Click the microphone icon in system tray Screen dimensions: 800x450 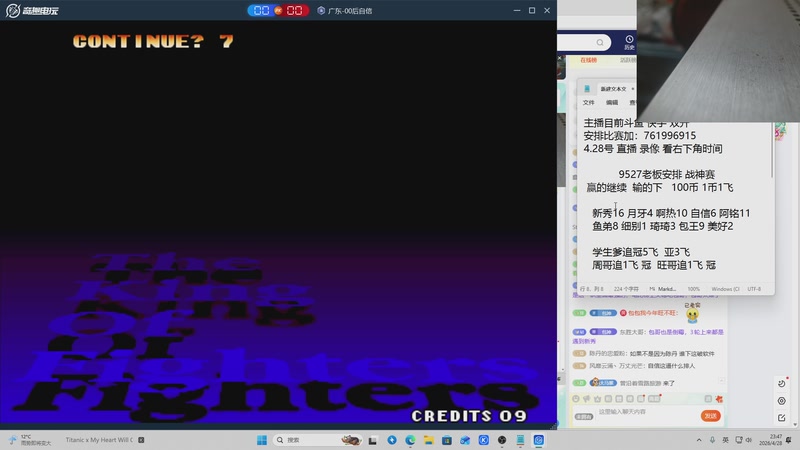coord(712,440)
